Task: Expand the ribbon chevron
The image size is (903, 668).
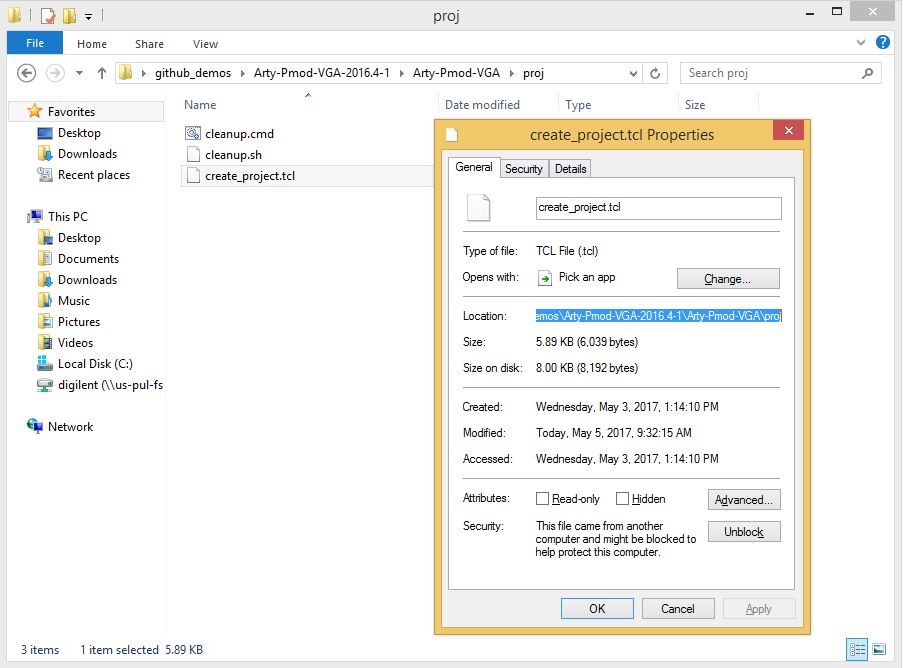Action: (x=861, y=42)
